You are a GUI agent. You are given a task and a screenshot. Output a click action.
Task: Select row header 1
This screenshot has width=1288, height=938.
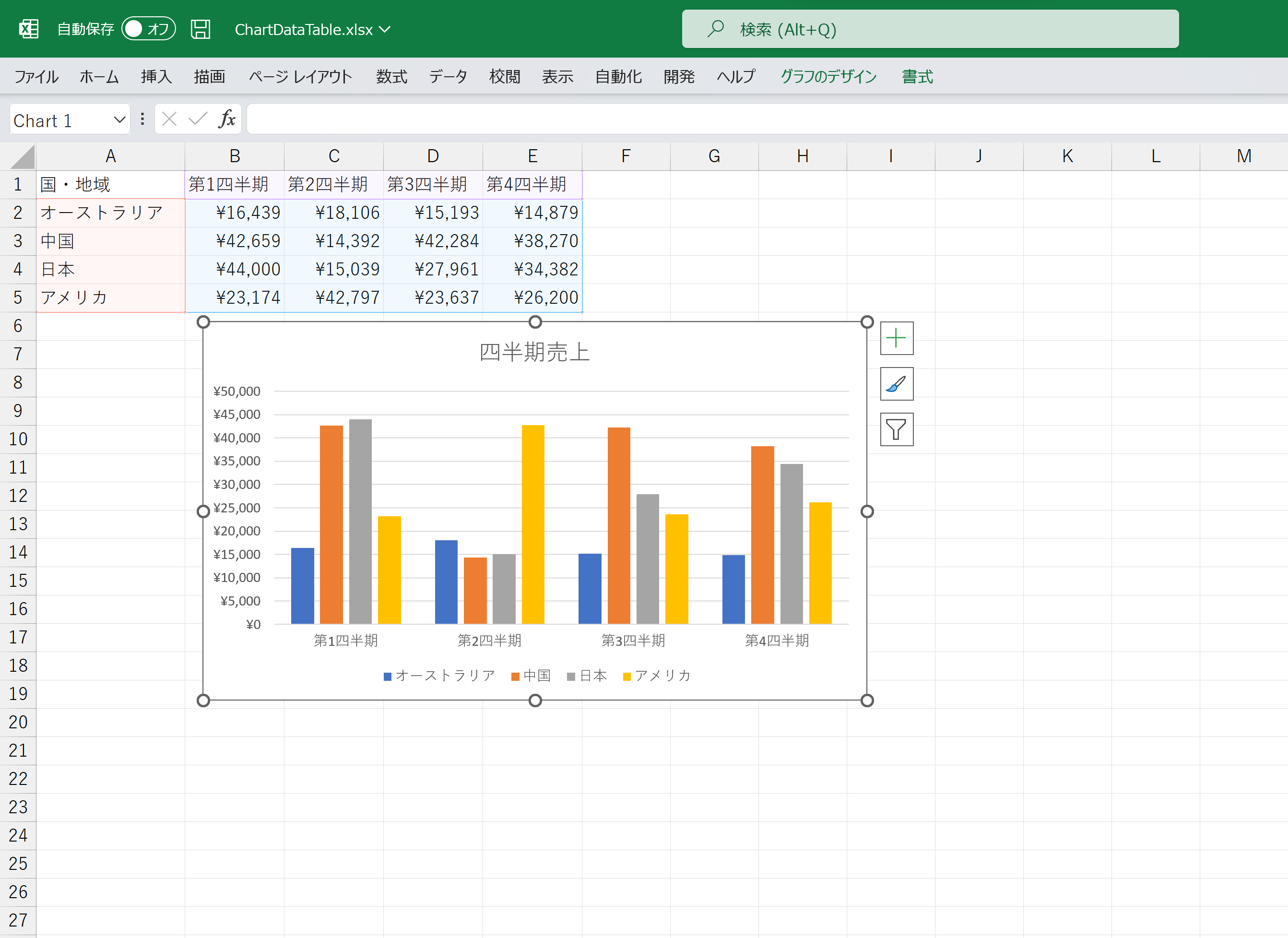coord(18,185)
